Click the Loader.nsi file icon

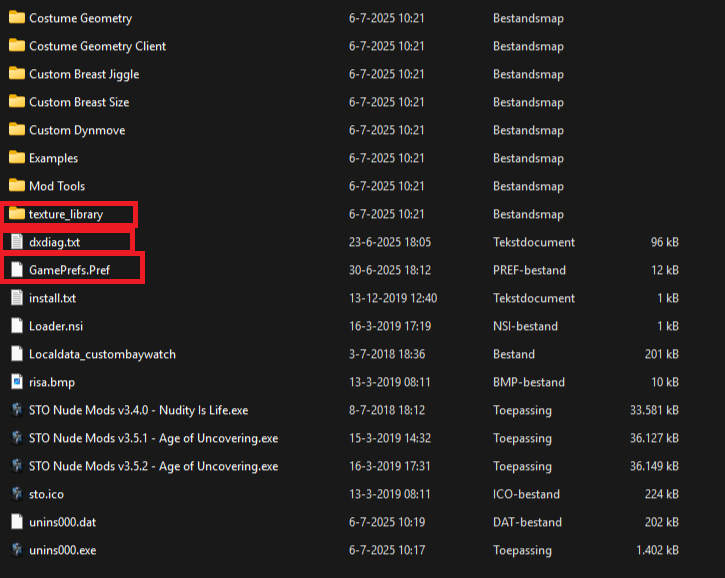[x=16, y=326]
